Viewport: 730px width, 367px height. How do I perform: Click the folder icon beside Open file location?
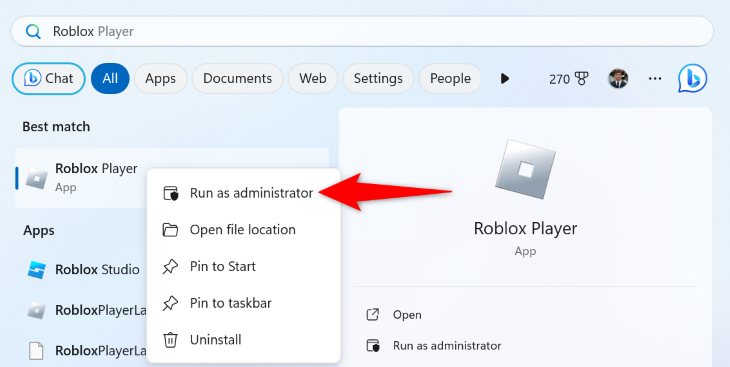click(x=170, y=230)
